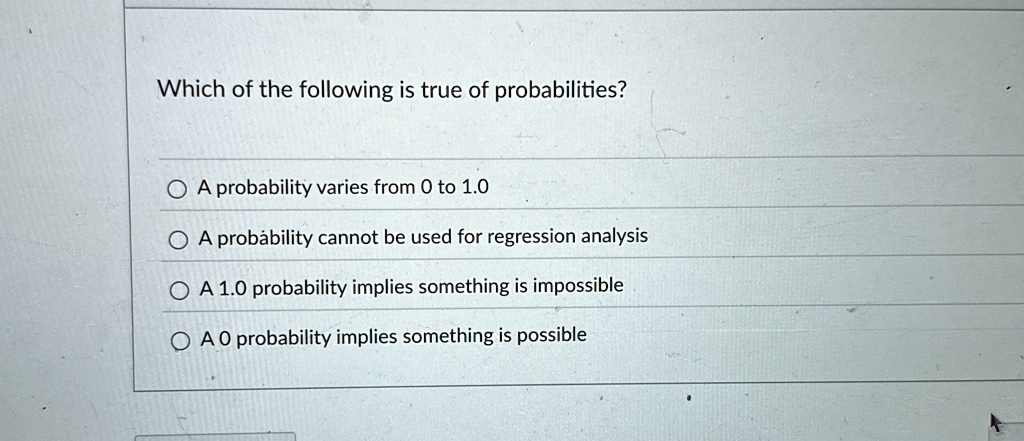Click the word 'impossible' in the third option
The width and height of the screenshot is (1024, 441).
[x=579, y=286]
